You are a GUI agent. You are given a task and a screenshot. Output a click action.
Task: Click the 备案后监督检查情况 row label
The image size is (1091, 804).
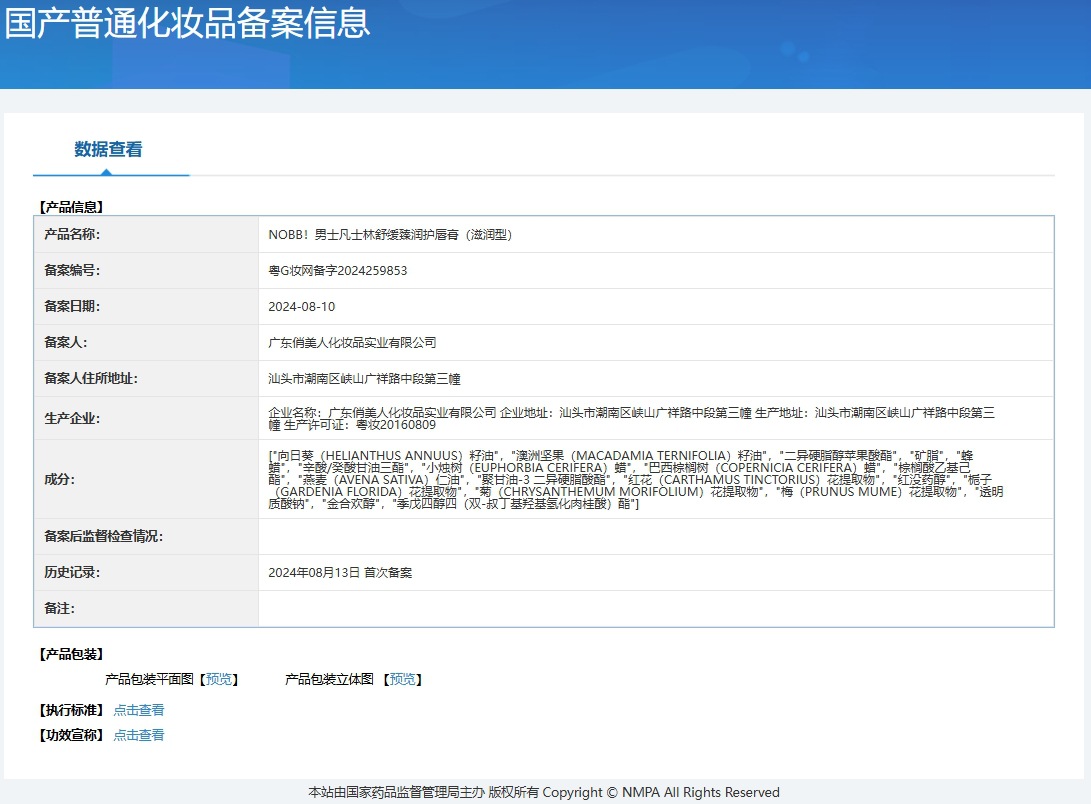[104, 536]
